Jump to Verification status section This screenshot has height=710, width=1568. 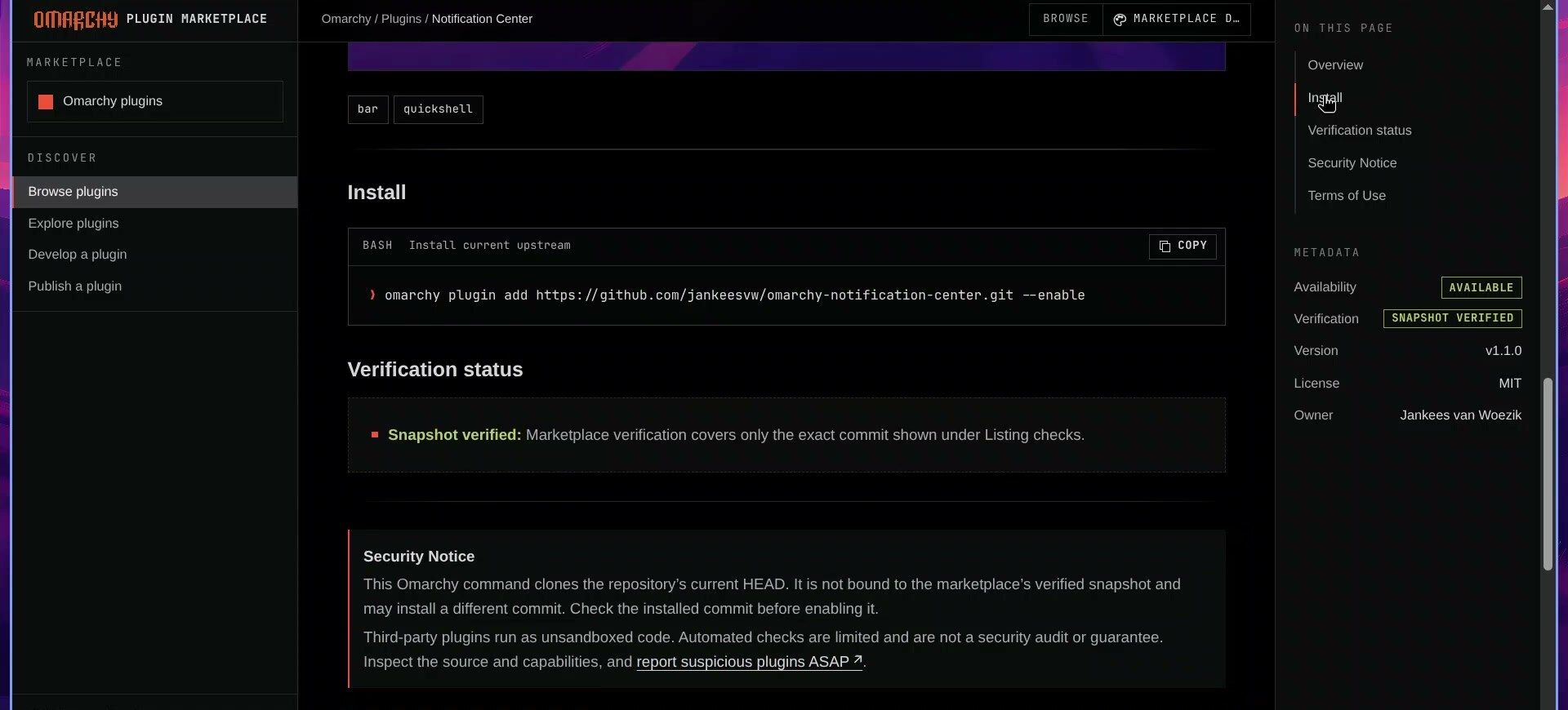(1359, 131)
